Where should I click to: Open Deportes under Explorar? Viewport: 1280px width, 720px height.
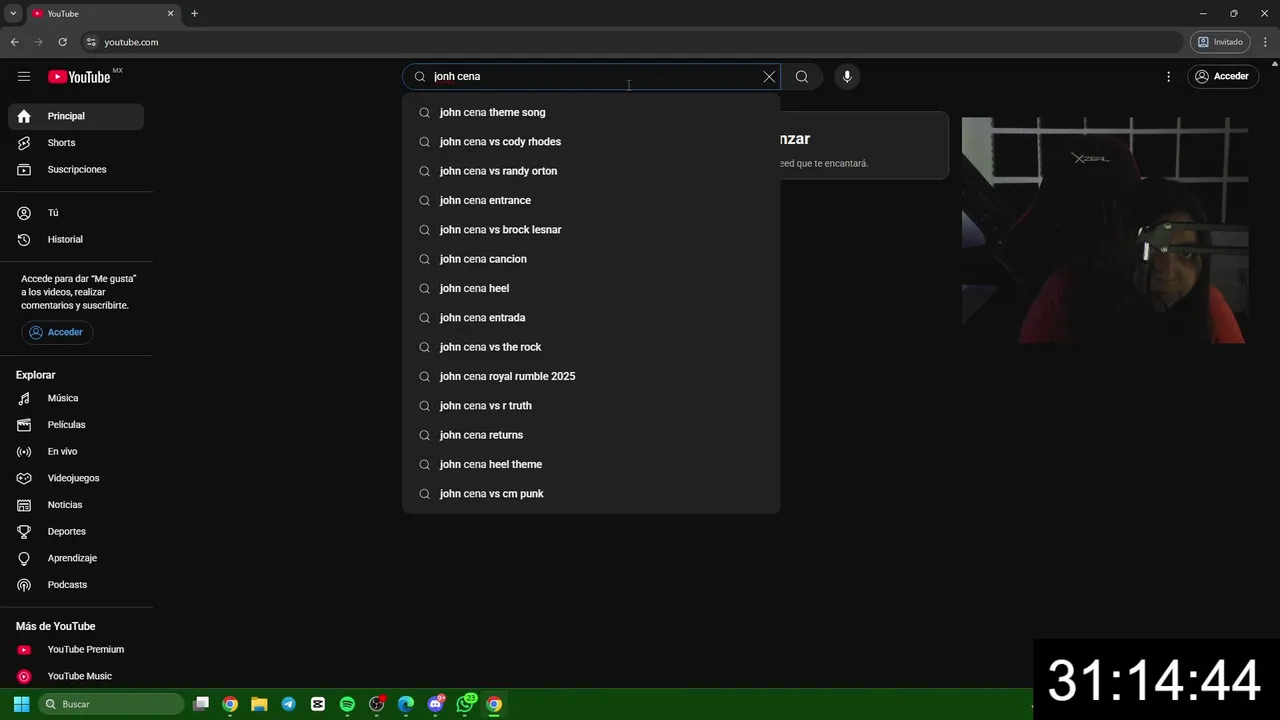pyautogui.click(x=76, y=532)
